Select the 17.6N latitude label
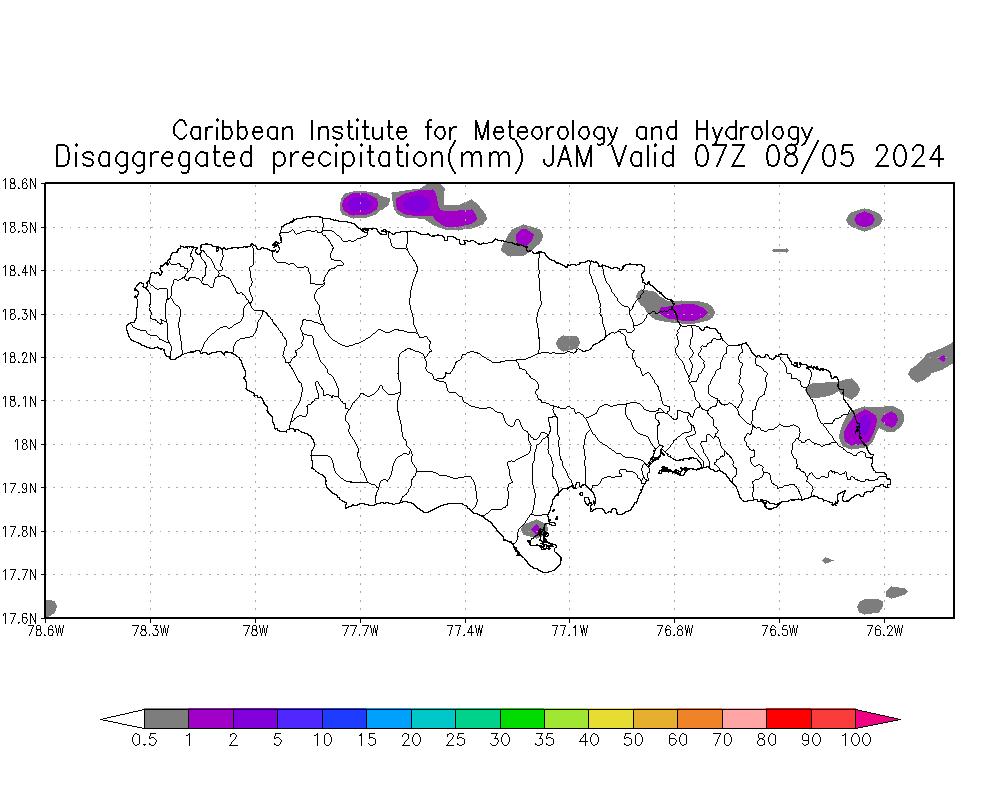The height and width of the screenshot is (800, 1000). click(19, 617)
